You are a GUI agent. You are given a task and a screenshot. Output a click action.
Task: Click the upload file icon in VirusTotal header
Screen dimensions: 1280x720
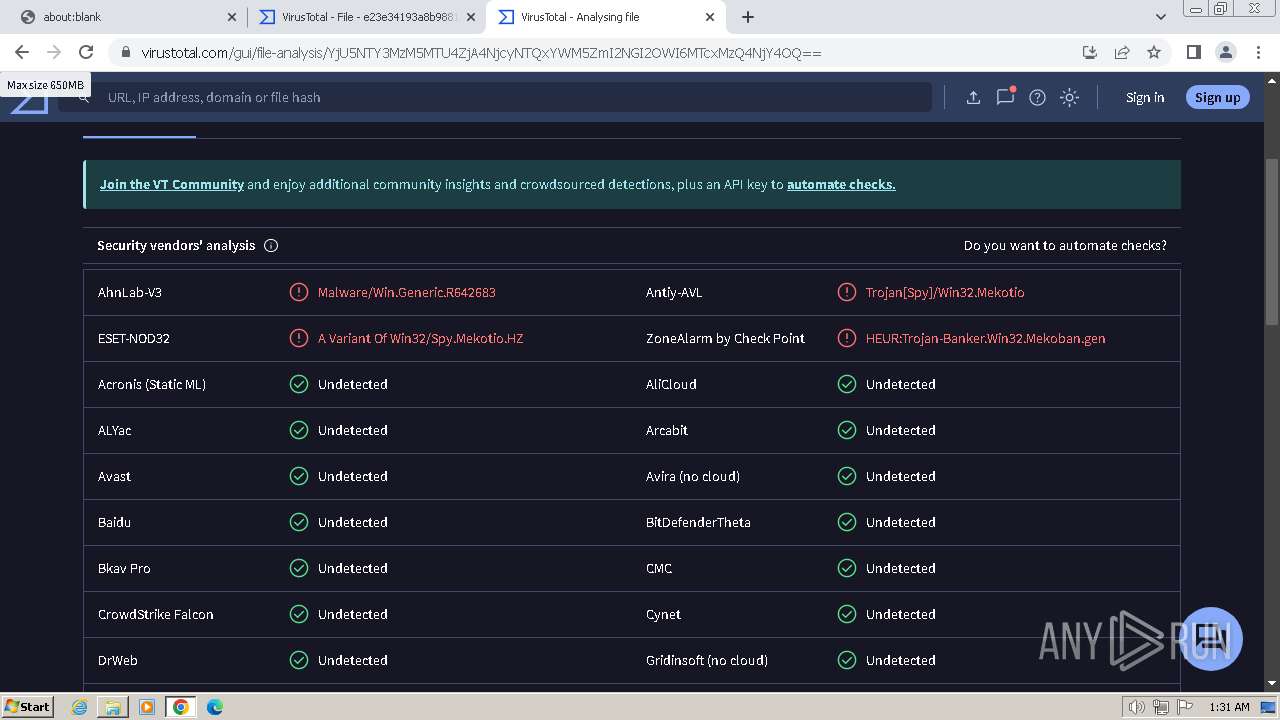[973, 97]
